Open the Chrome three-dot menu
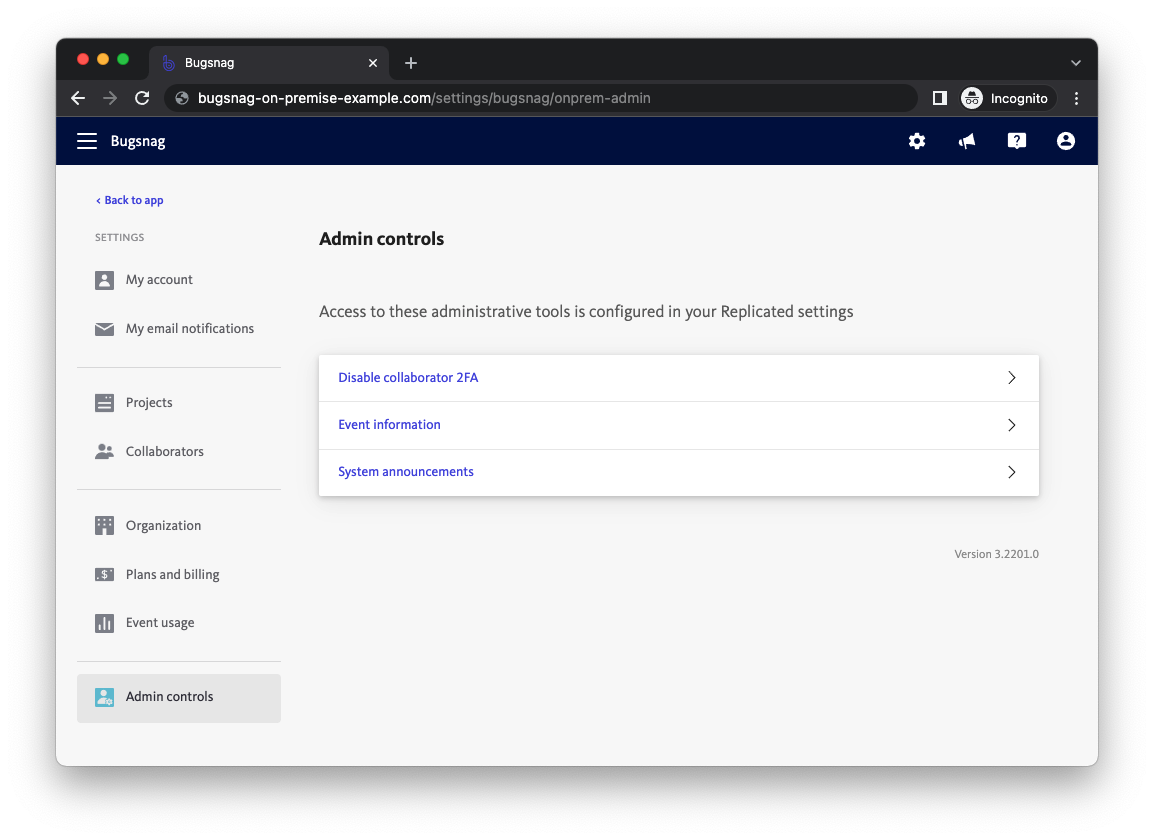This screenshot has width=1154, height=840. [x=1076, y=98]
